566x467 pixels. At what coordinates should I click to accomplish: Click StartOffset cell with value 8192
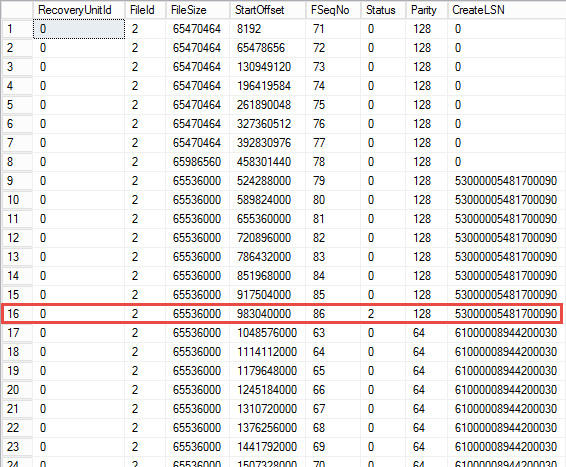coord(268,29)
